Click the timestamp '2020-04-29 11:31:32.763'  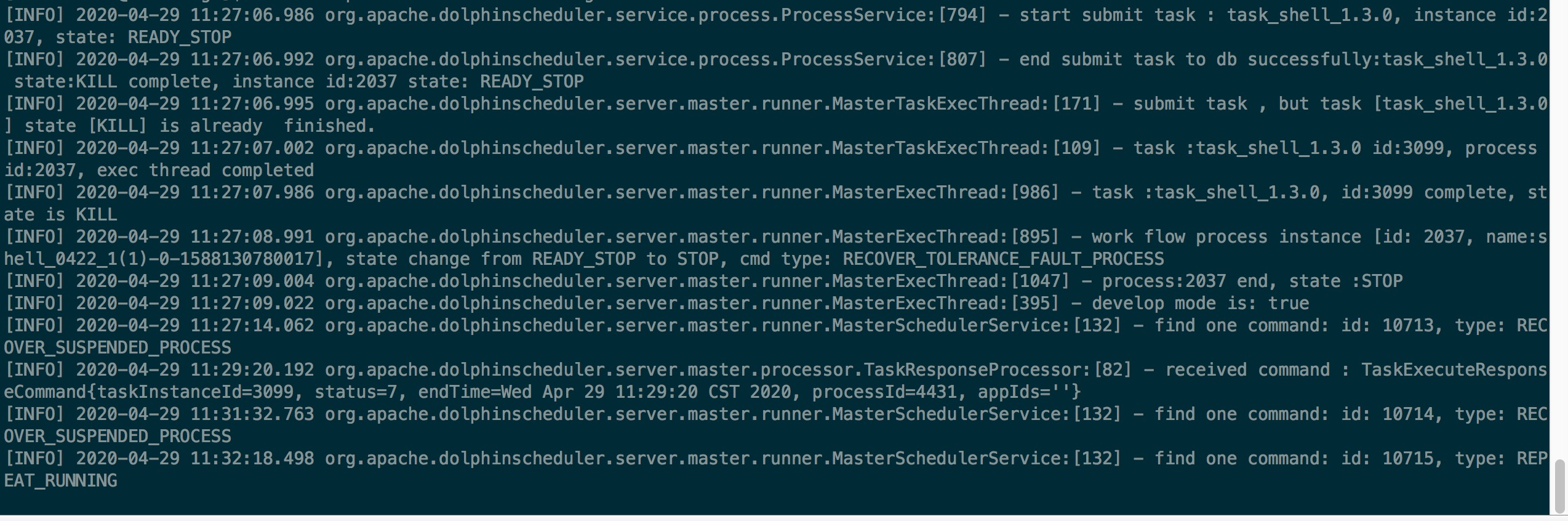tap(195, 414)
